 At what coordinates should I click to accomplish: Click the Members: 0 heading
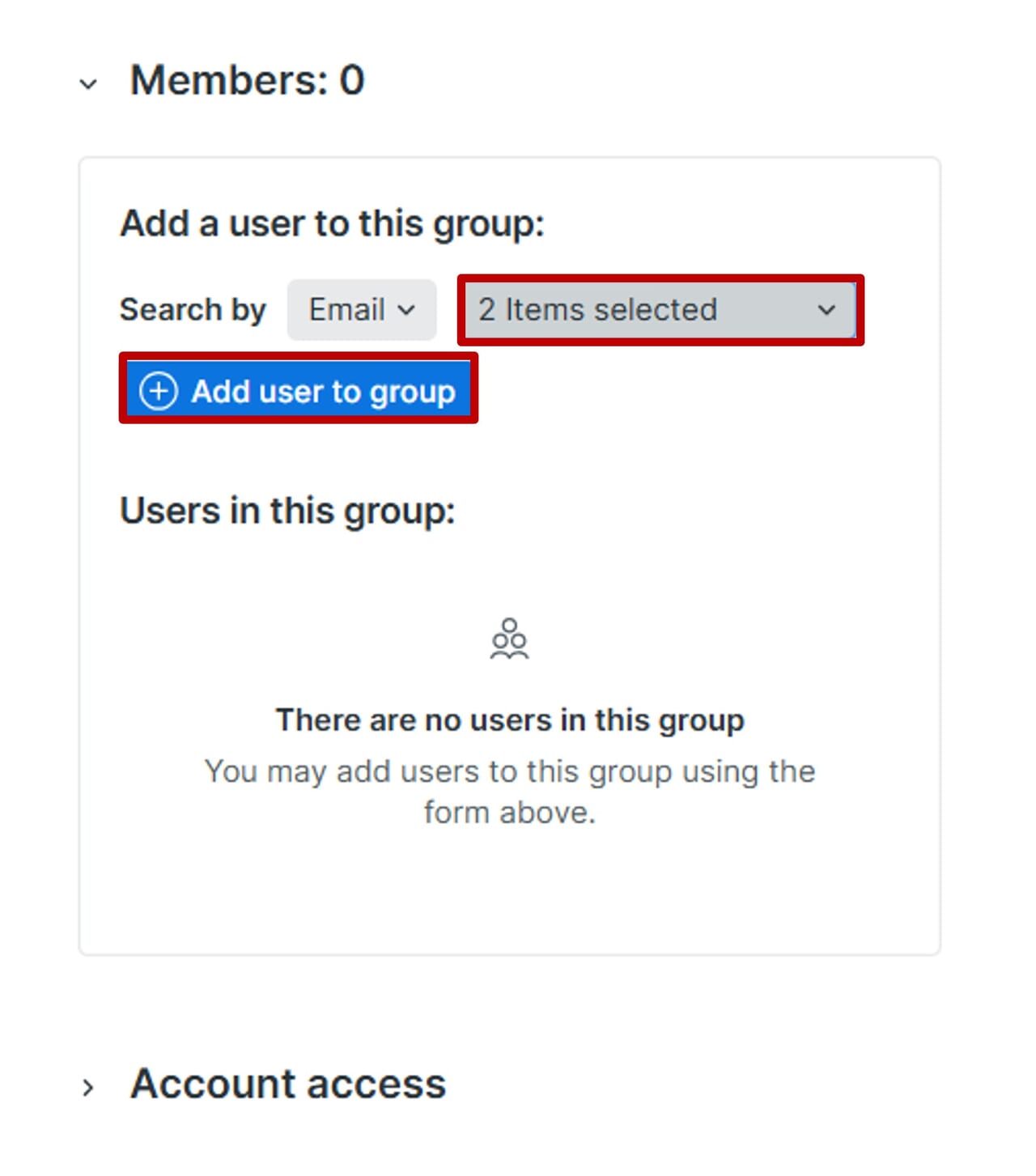247,80
